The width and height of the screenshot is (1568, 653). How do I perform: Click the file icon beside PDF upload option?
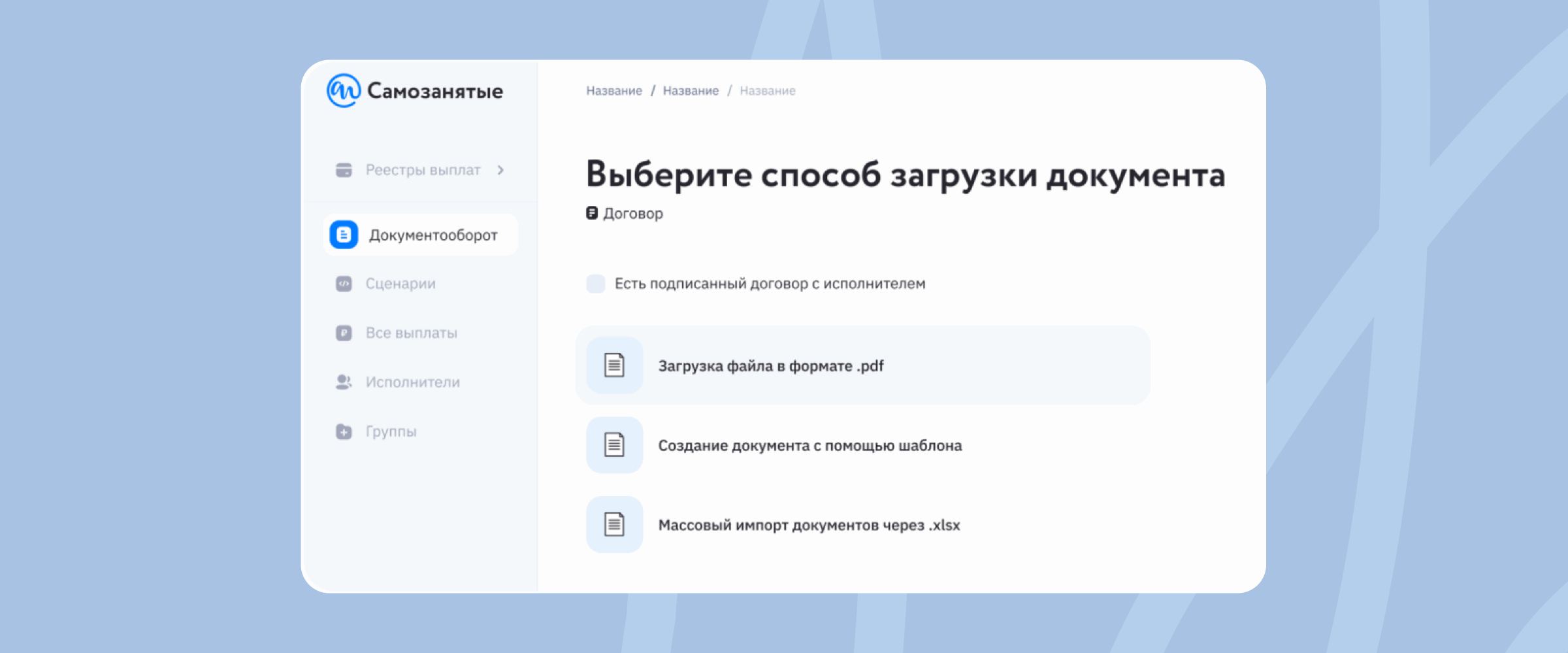(x=614, y=365)
